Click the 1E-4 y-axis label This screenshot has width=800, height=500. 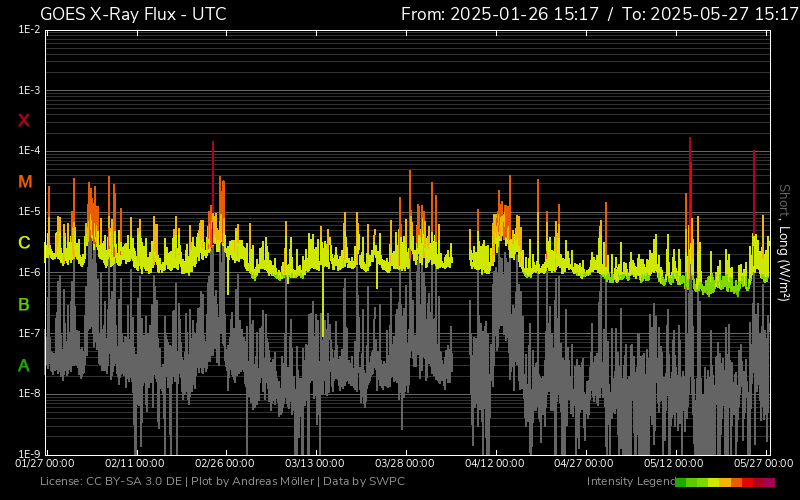click(29, 151)
